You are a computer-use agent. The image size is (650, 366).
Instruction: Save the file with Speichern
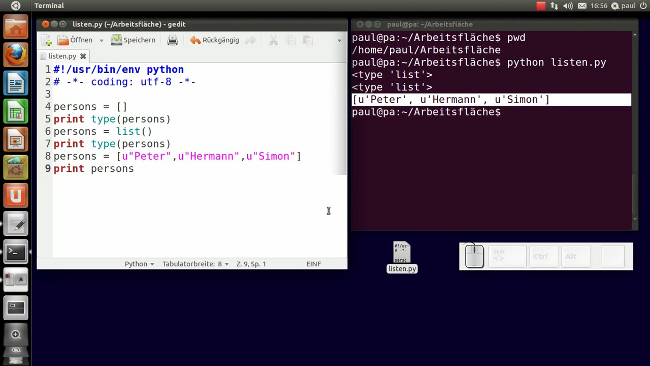point(133,40)
